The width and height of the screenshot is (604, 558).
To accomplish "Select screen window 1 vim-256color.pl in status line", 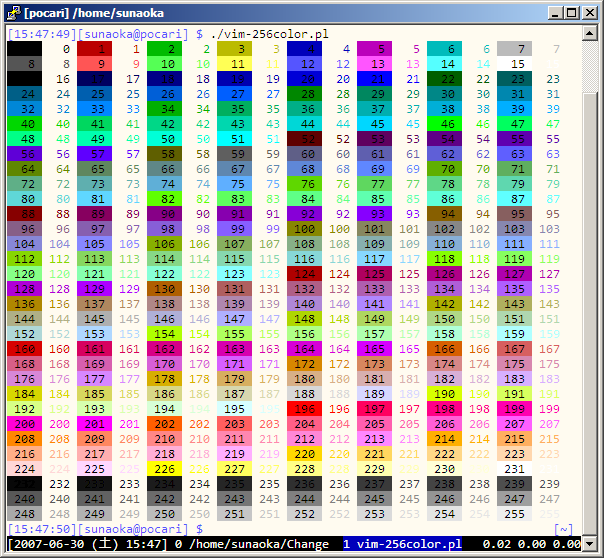I will (x=403, y=544).
